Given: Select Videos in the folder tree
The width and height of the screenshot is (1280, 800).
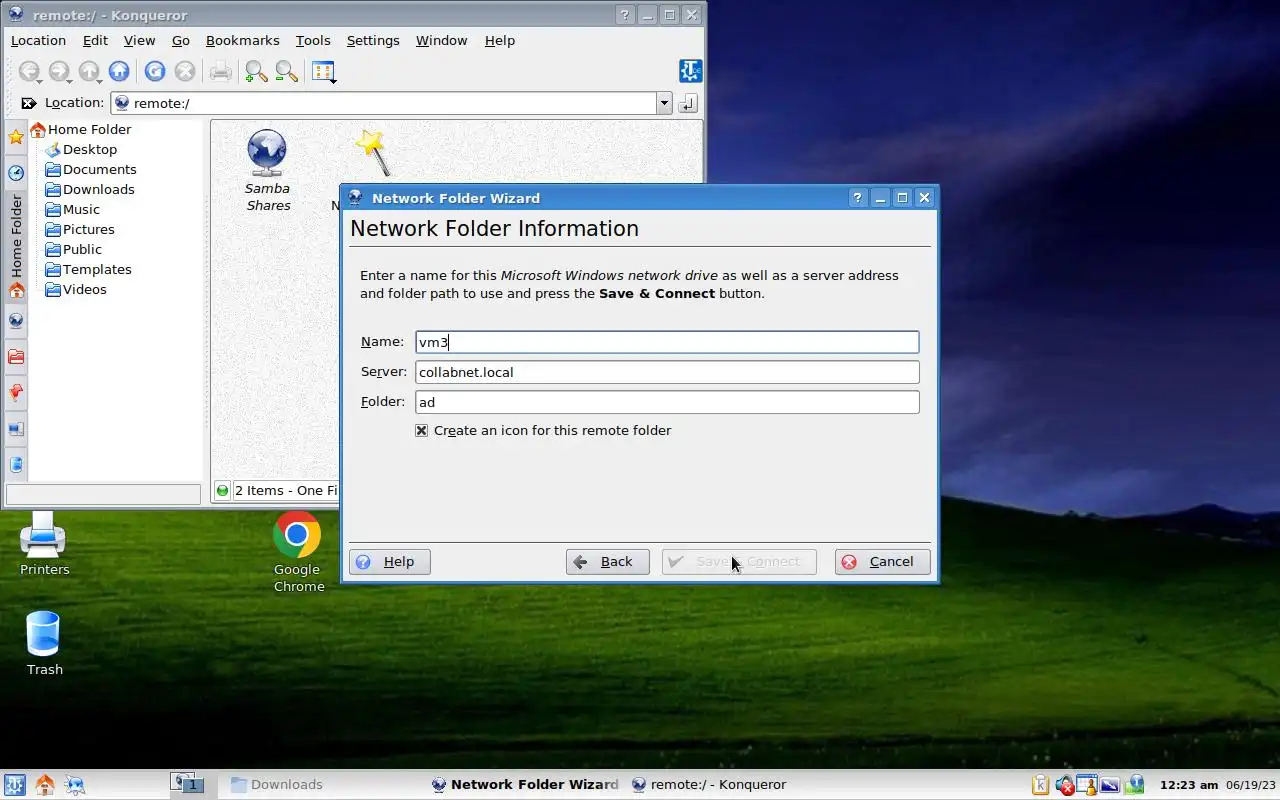Looking at the screenshot, I should pyautogui.click(x=76, y=289).
